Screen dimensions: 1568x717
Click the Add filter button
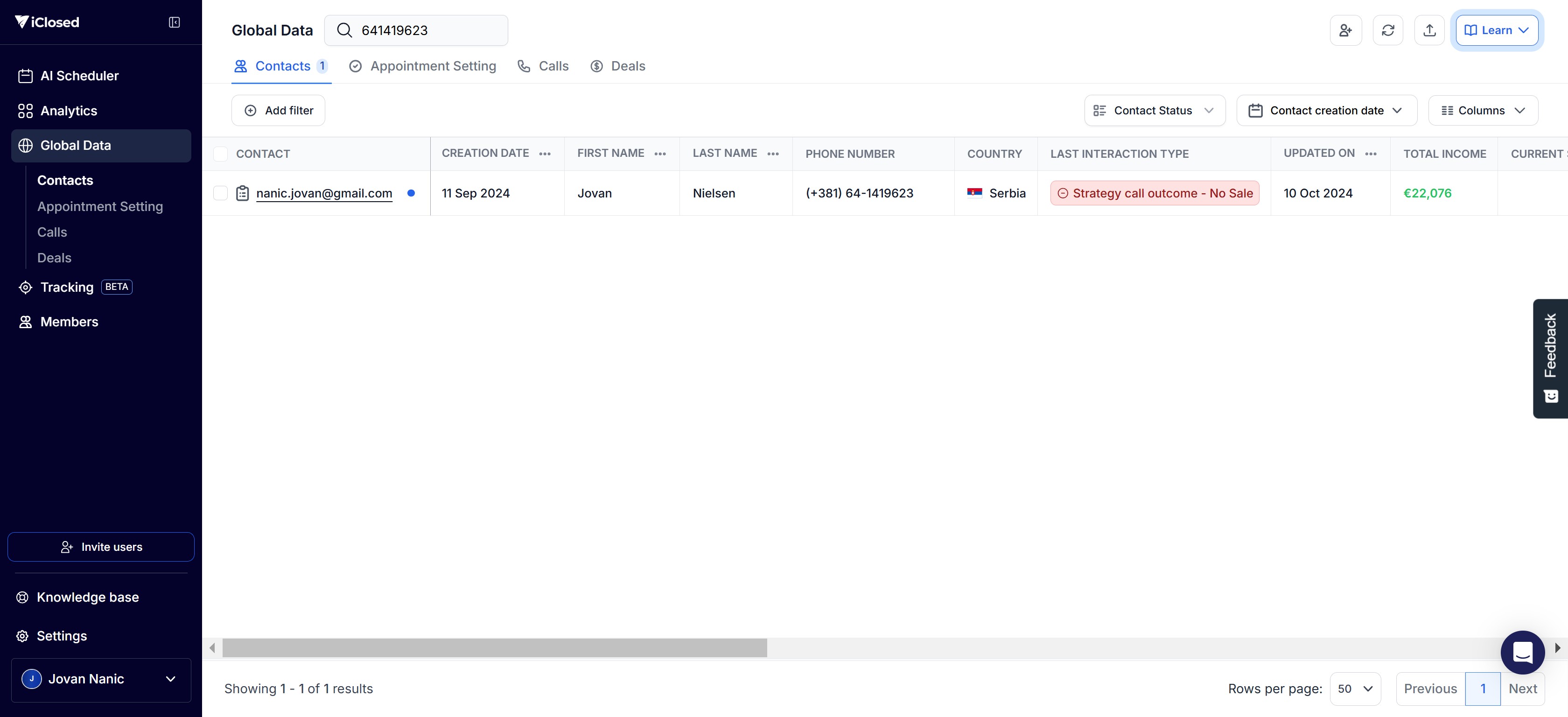[x=278, y=111]
